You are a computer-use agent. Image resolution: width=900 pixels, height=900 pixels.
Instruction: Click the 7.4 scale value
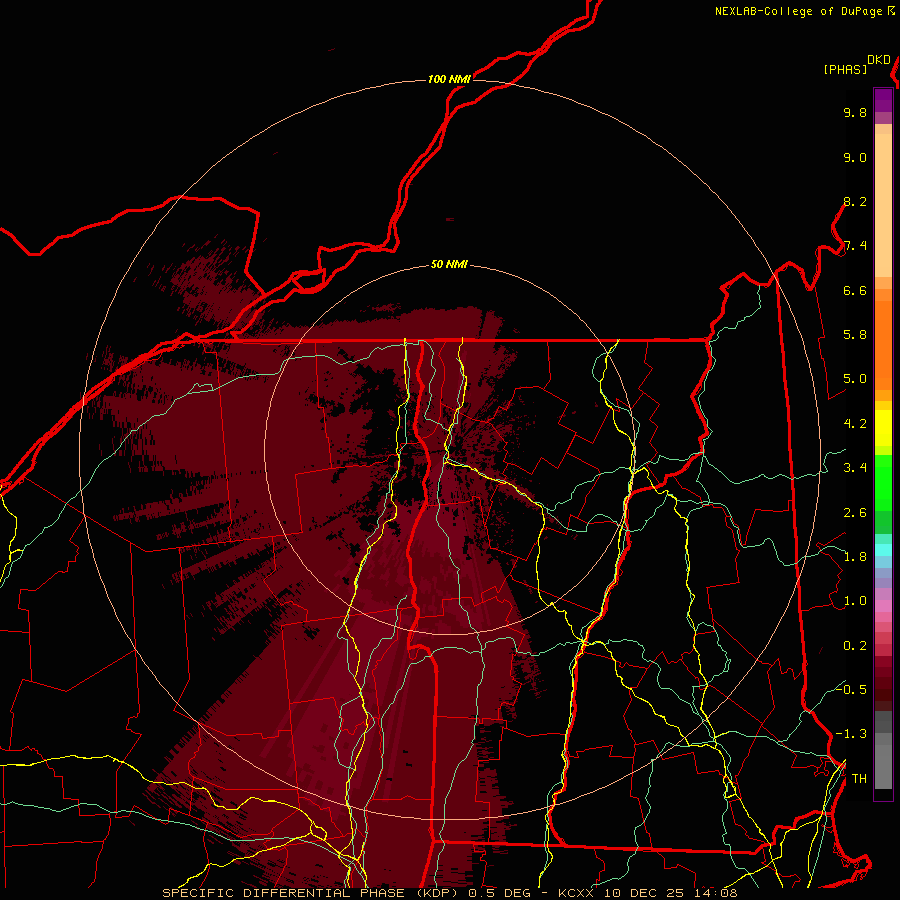(x=855, y=246)
